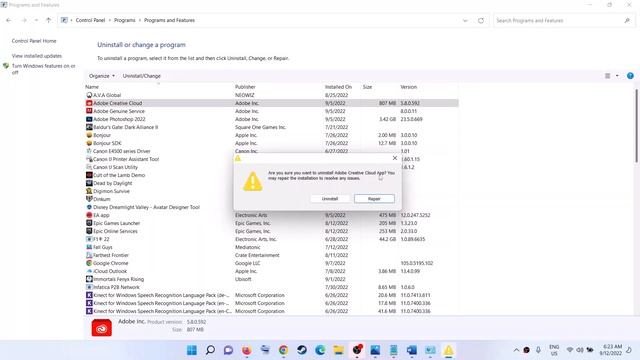
Task: Select the Epic Online Services row
Action: point(271,231)
